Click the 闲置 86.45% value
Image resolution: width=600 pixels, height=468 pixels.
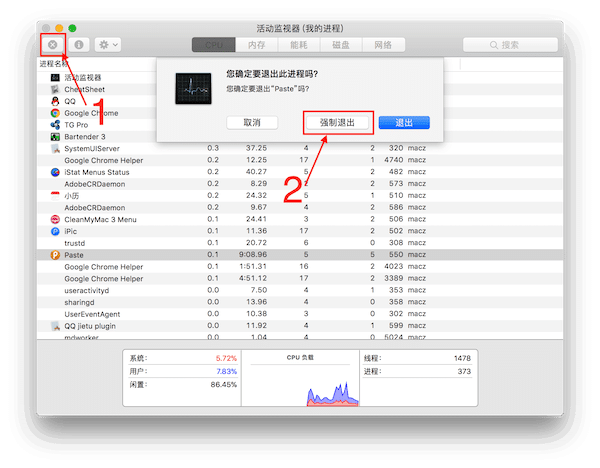pos(223,384)
